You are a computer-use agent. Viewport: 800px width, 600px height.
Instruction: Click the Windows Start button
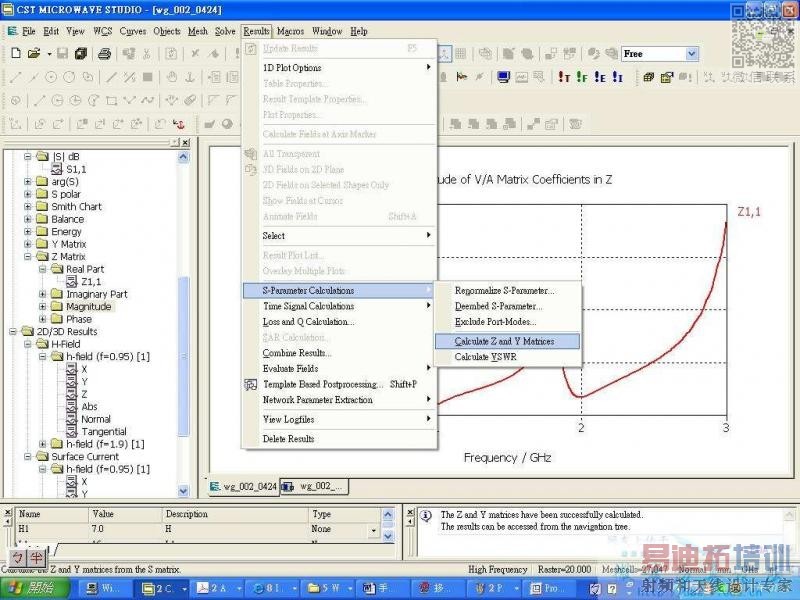pos(35,588)
